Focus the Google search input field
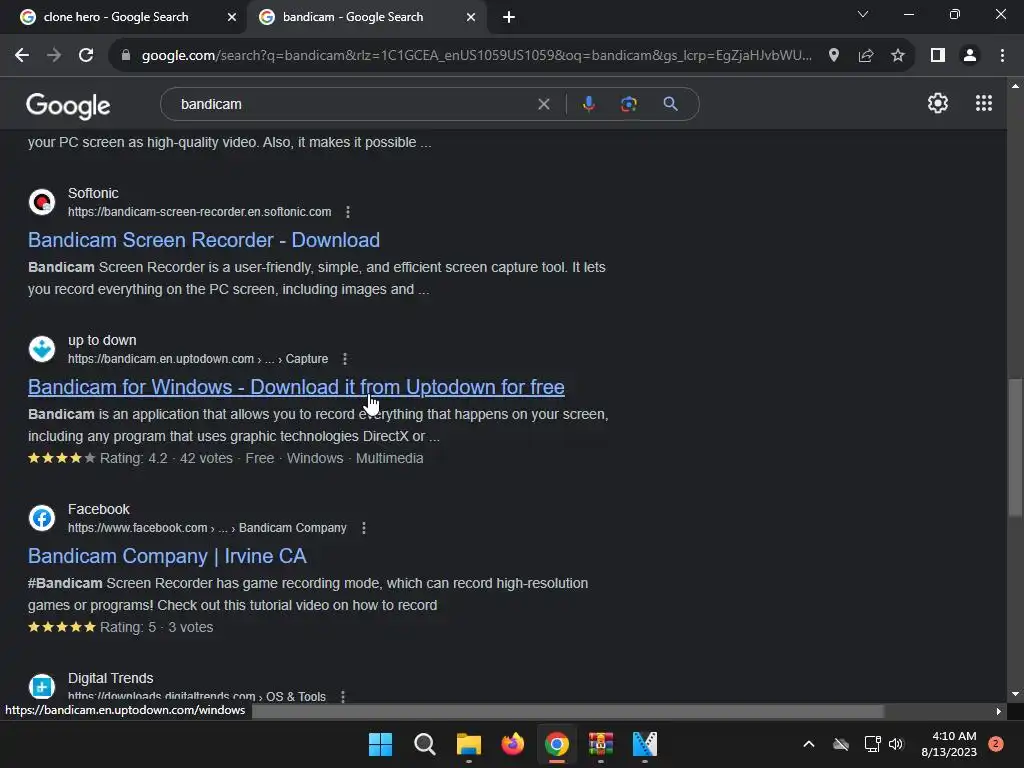This screenshot has height=768, width=1024. pos(353,104)
